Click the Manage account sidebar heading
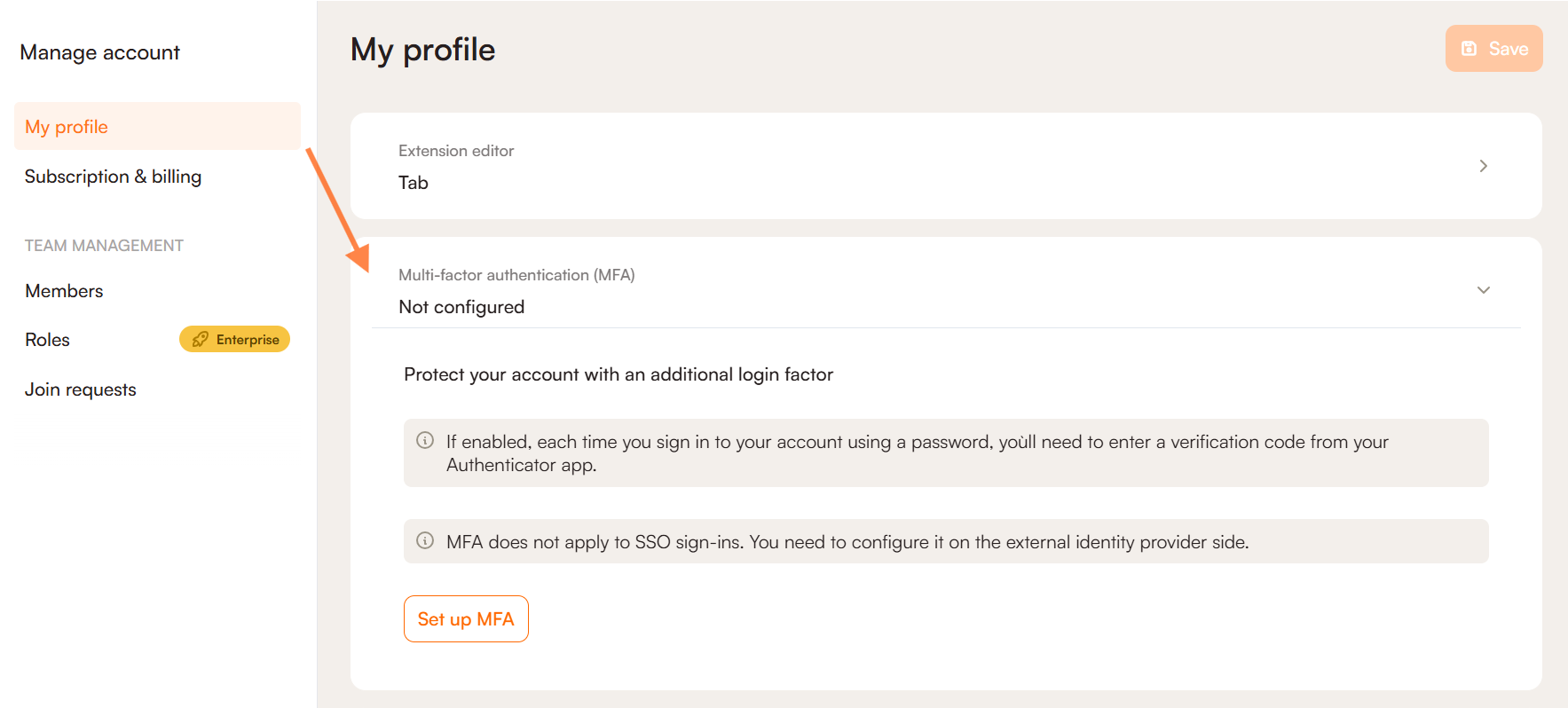 (99, 52)
